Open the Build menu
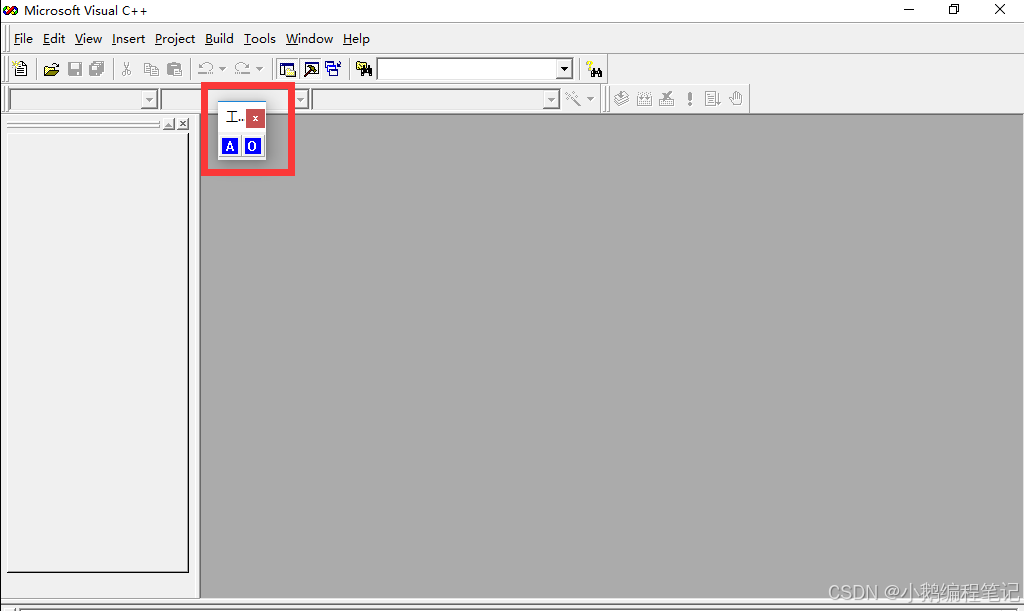The width and height of the screenshot is (1024, 611). point(219,39)
